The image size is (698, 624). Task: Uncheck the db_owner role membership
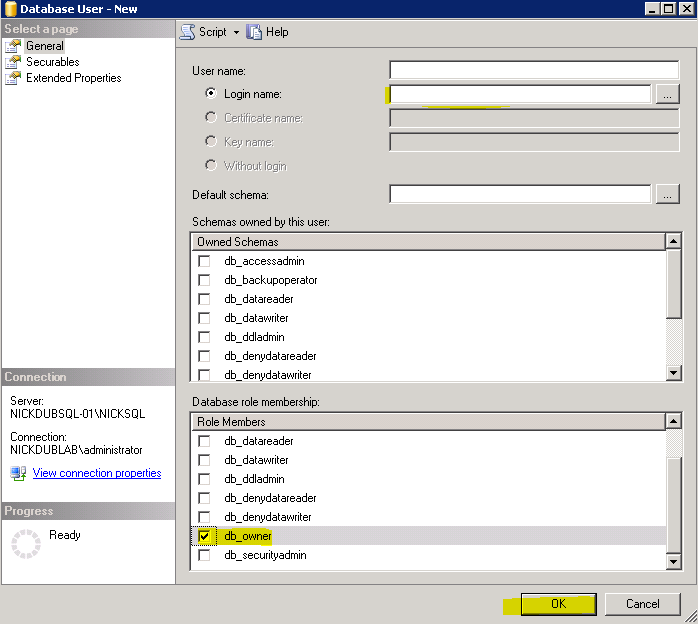tap(204, 537)
